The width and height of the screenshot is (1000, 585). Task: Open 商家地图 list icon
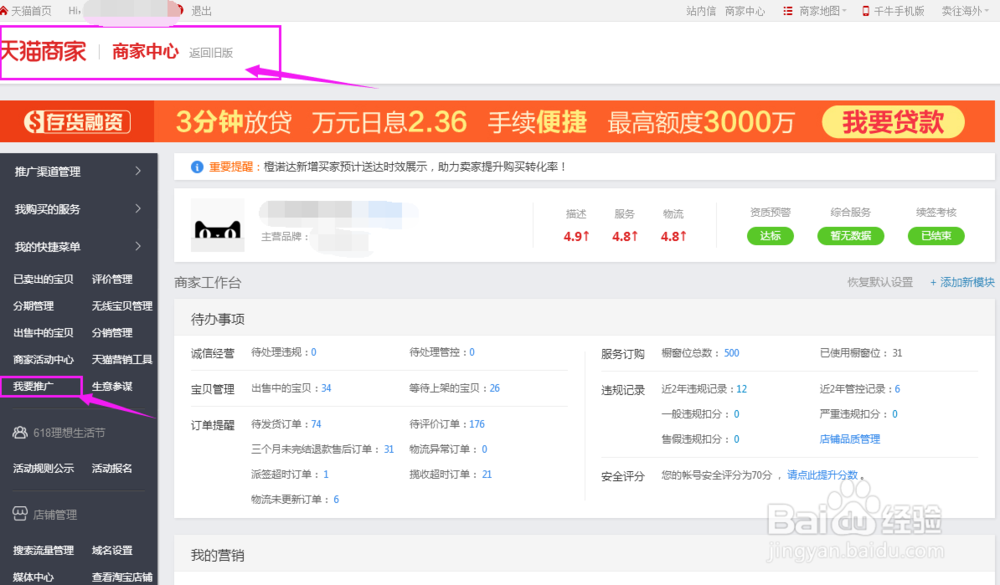pos(788,11)
